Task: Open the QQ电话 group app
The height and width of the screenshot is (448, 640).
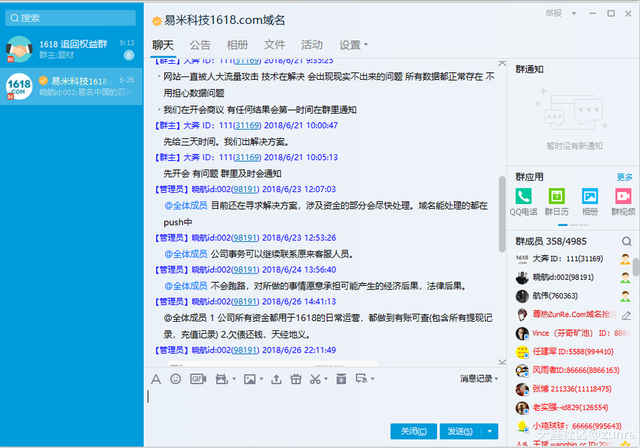Action: [523, 196]
